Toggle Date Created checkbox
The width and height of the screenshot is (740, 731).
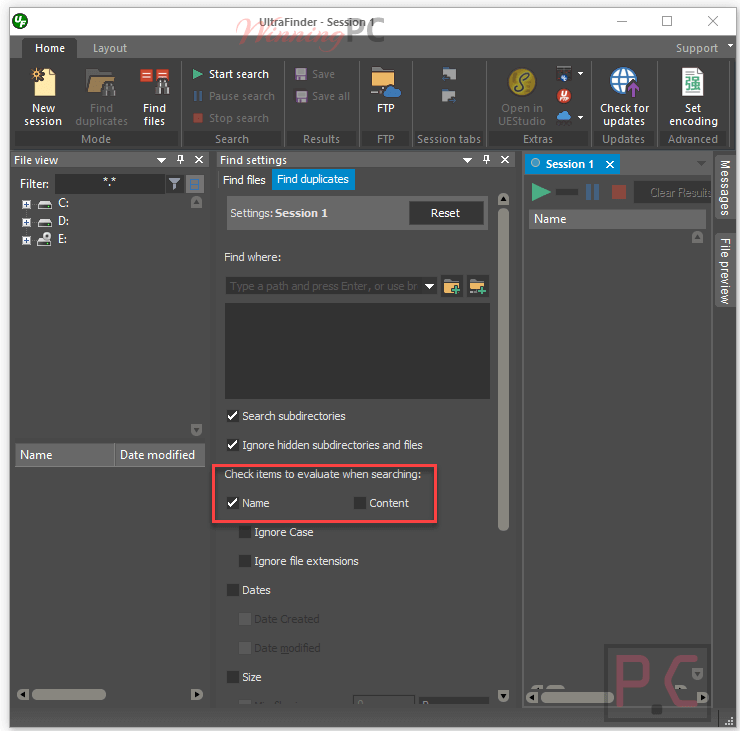[244, 619]
